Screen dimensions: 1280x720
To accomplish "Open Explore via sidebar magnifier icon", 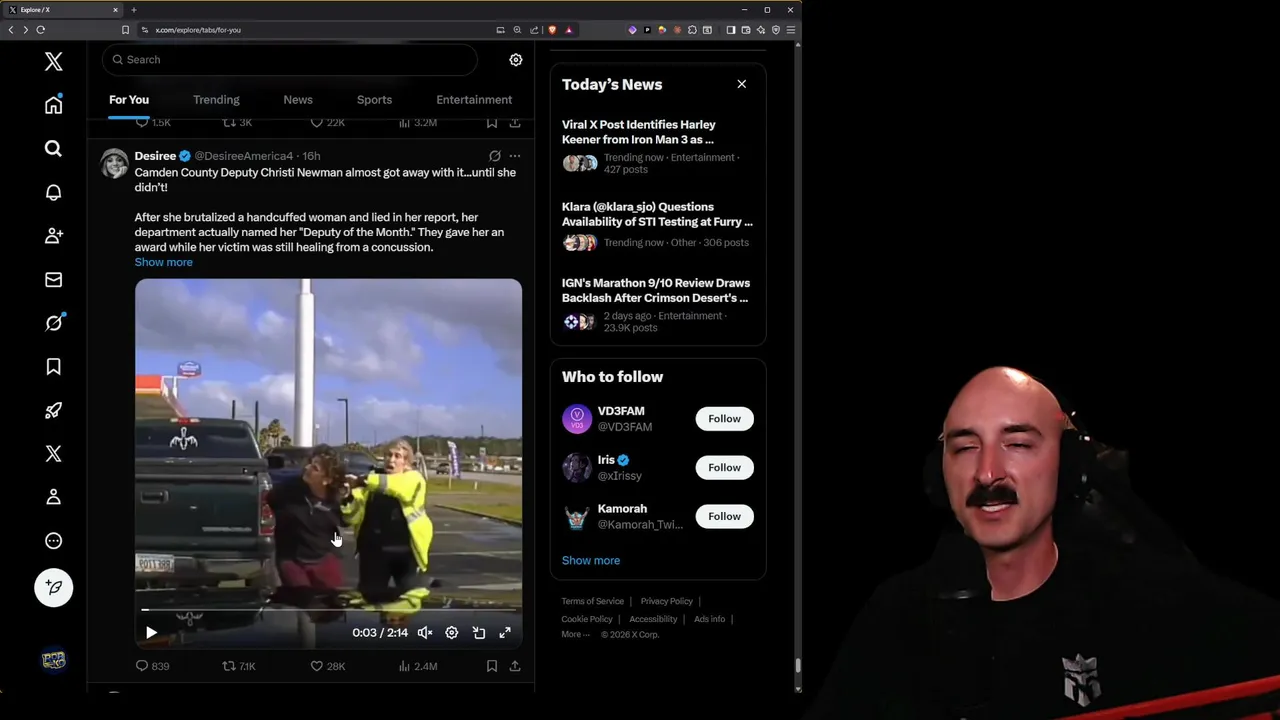I will [x=53, y=148].
